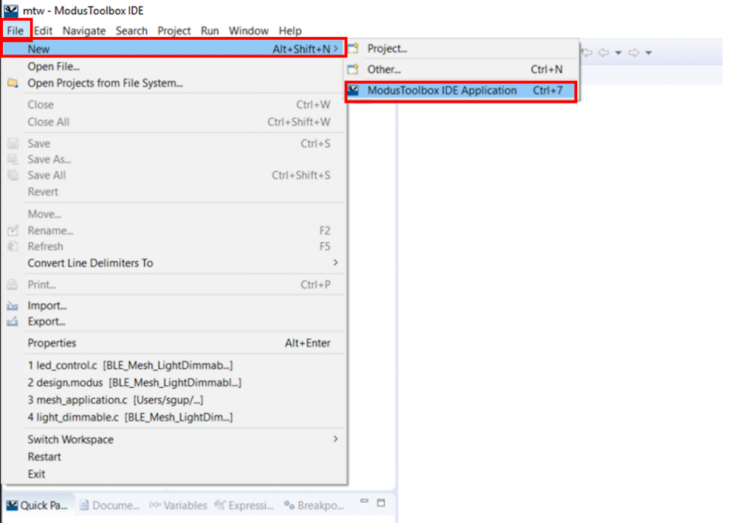Click toolbar forward navigation arrow
Image resolution: width=748 pixels, height=523 pixels.
[634, 52]
